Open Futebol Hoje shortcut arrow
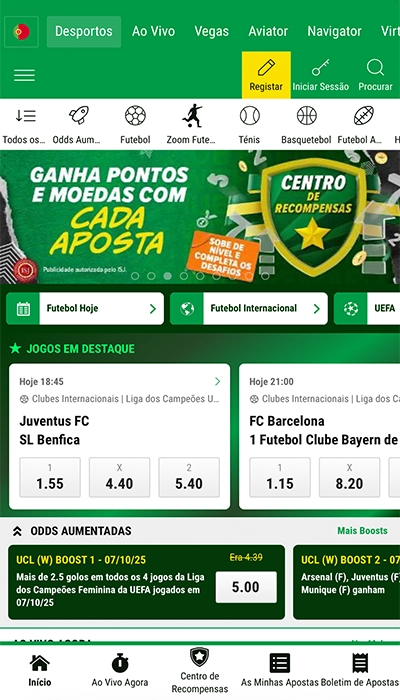Screen dimensions: 400x700 153,308
